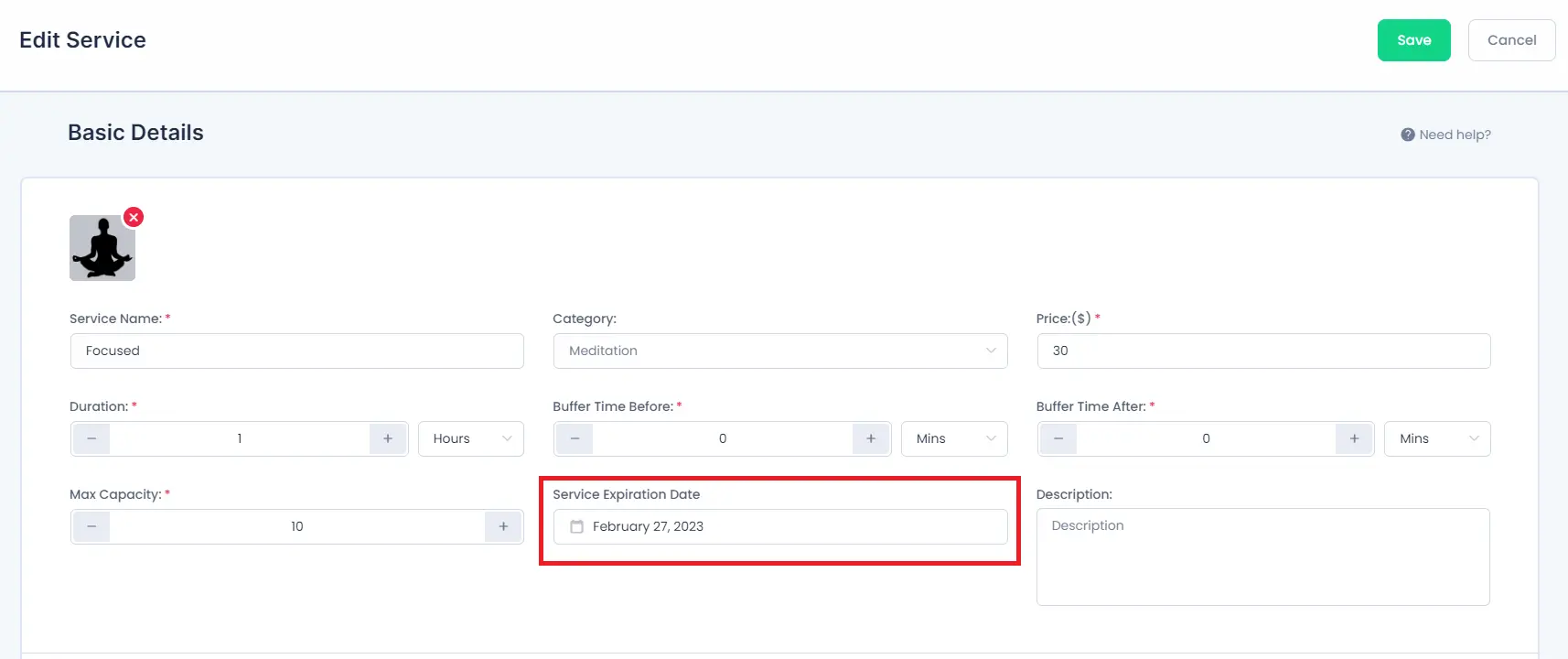
Task: Click the Duration value field showing 1
Action: click(x=240, y=438)
